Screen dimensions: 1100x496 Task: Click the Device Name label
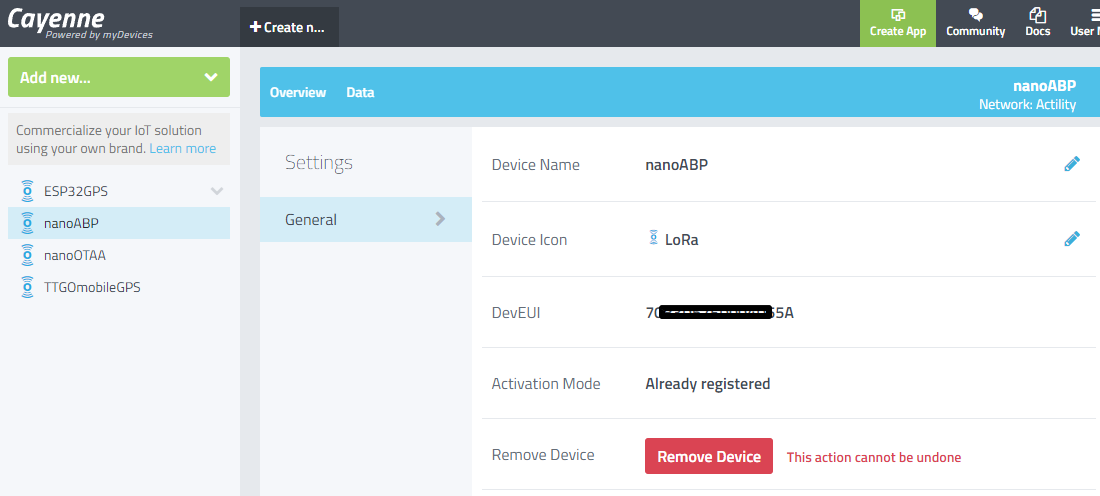click(x=535, y=165)
